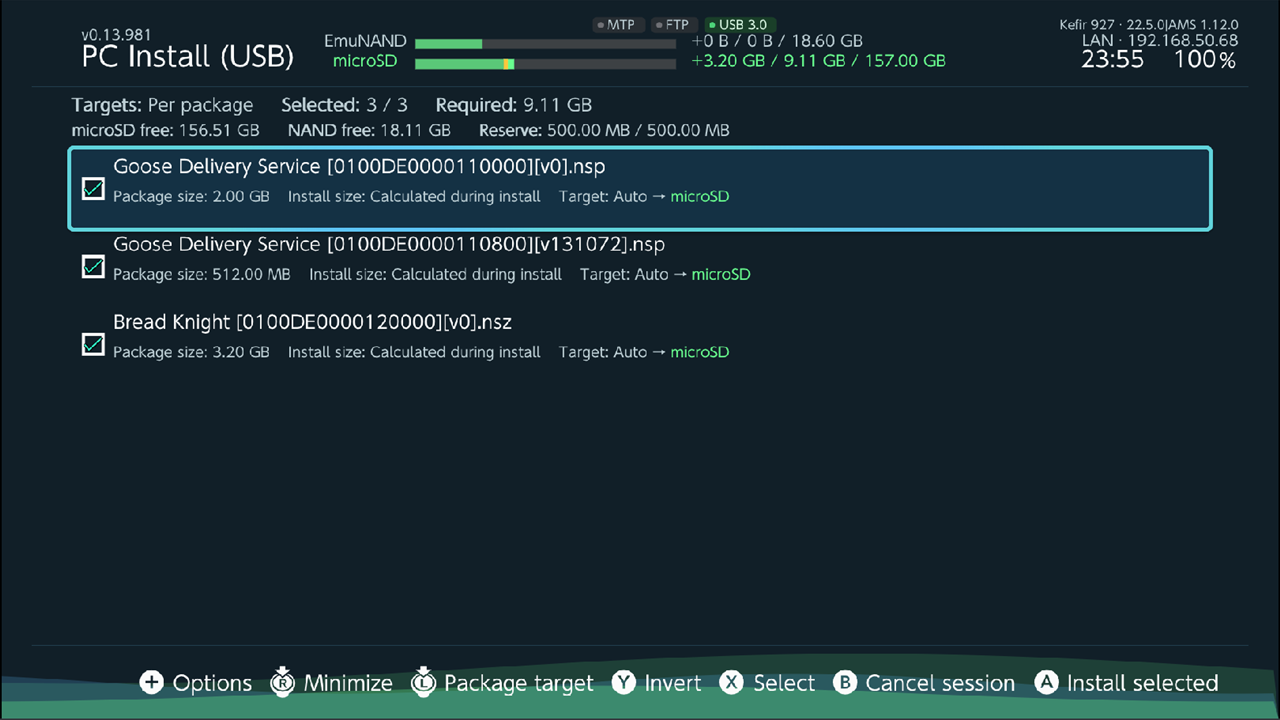
Task: Click 'Selected: 3 / 3' counter
Action: (345, 105)
